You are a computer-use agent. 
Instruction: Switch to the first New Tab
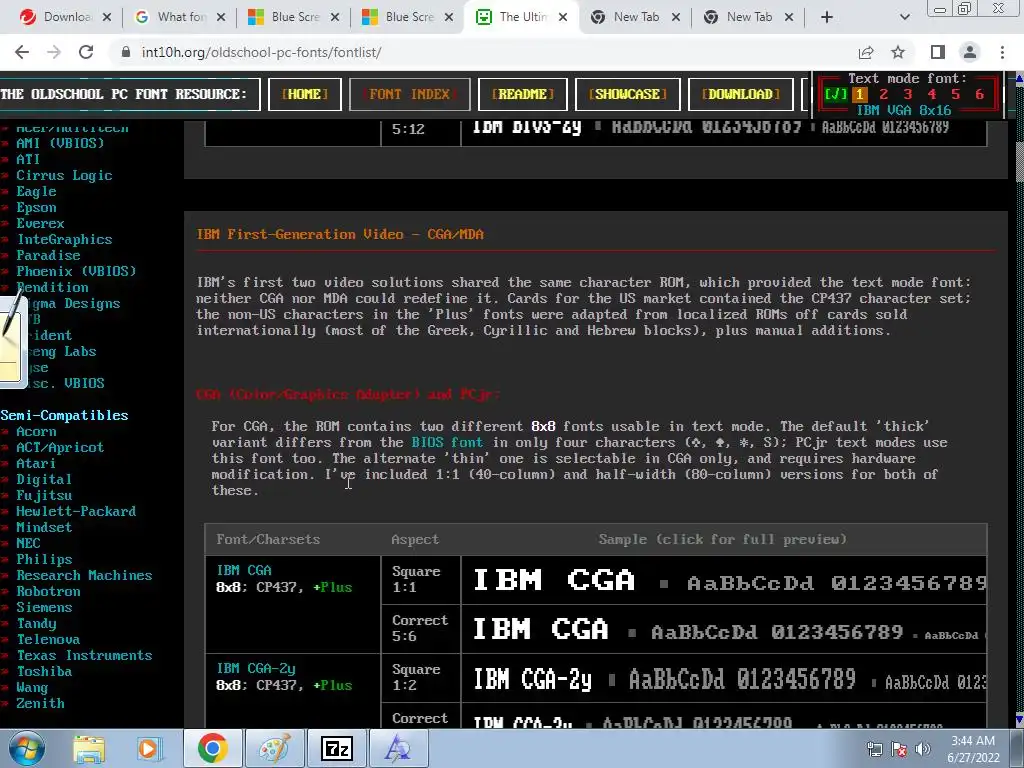tap(628, 17)
